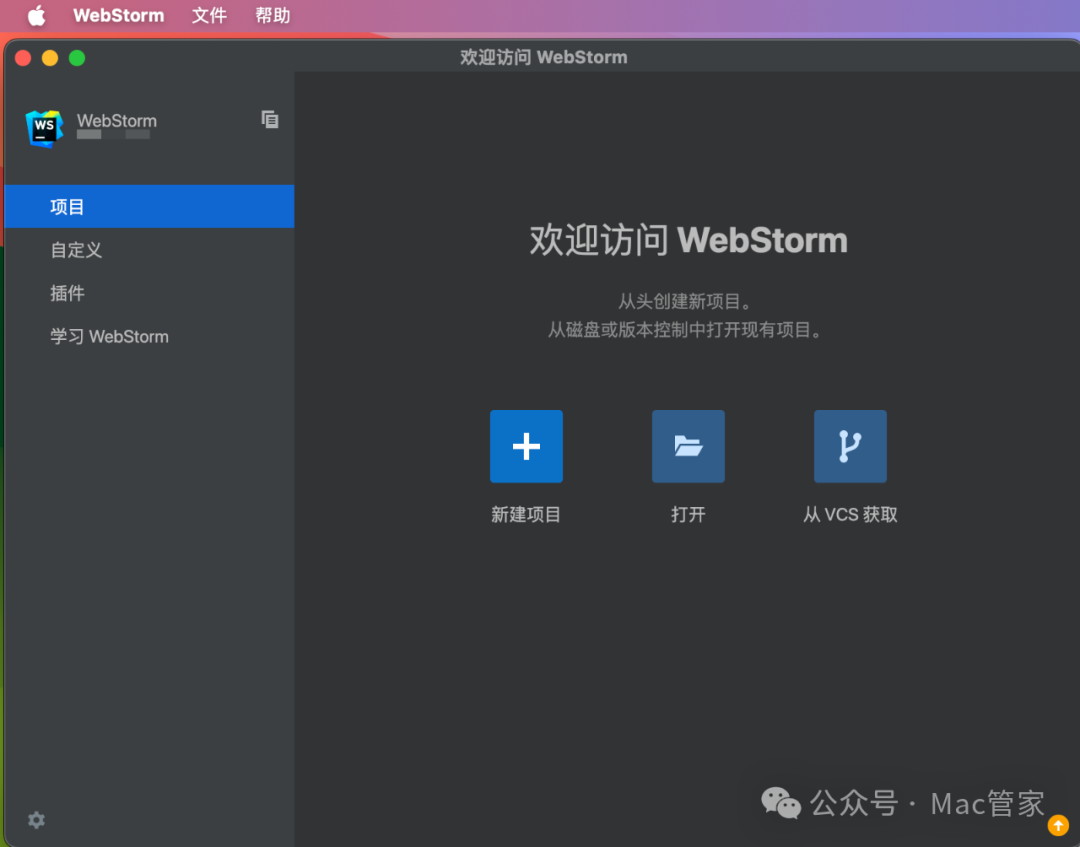Close the welcome window with red button
1080x847 pixels.
[23, 58]
